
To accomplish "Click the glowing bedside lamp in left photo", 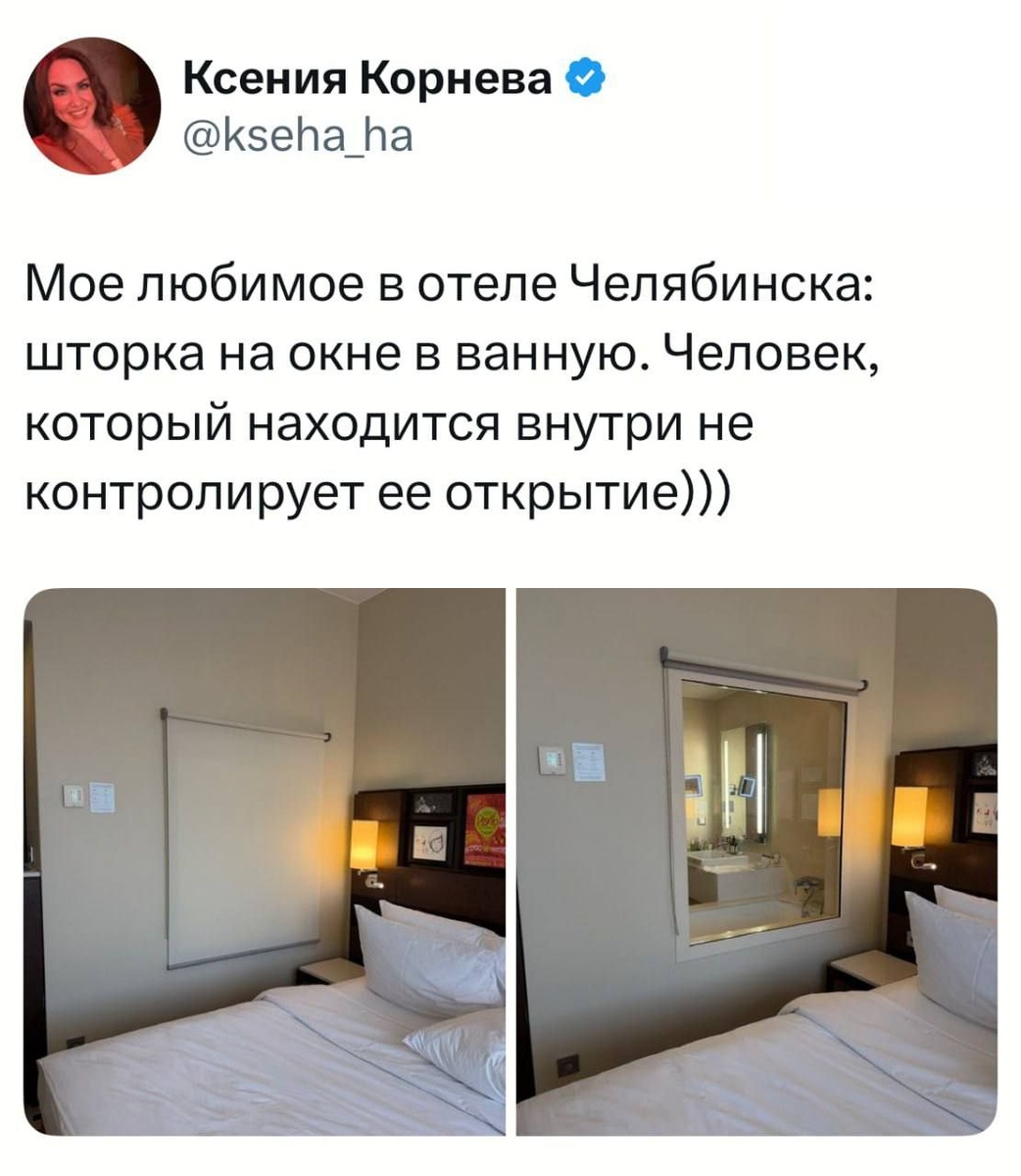I will coord(364,846).
